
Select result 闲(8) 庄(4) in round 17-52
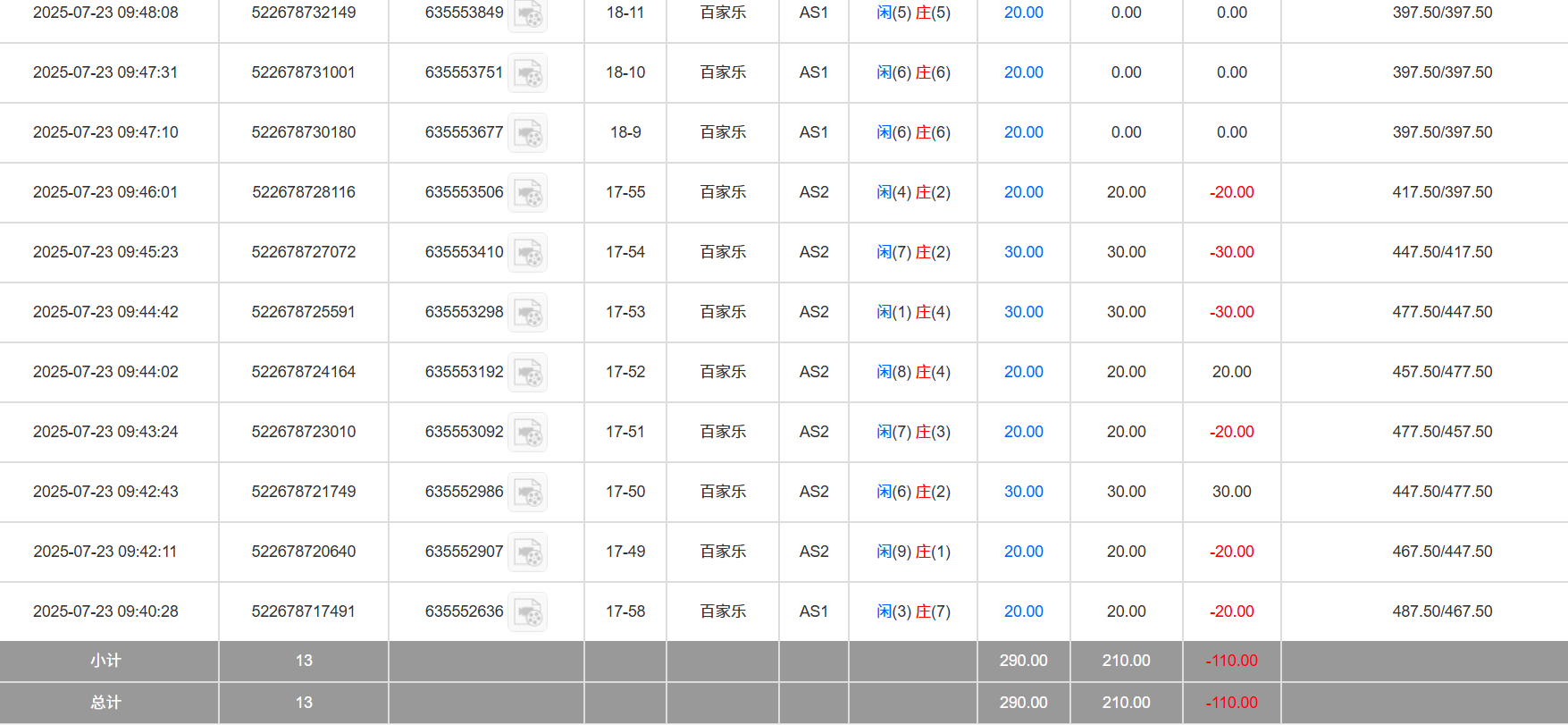coord(913,372)
